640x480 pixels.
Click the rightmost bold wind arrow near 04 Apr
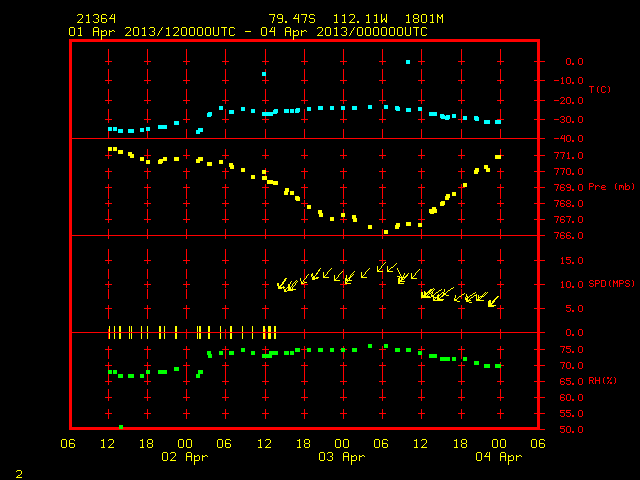493,302
